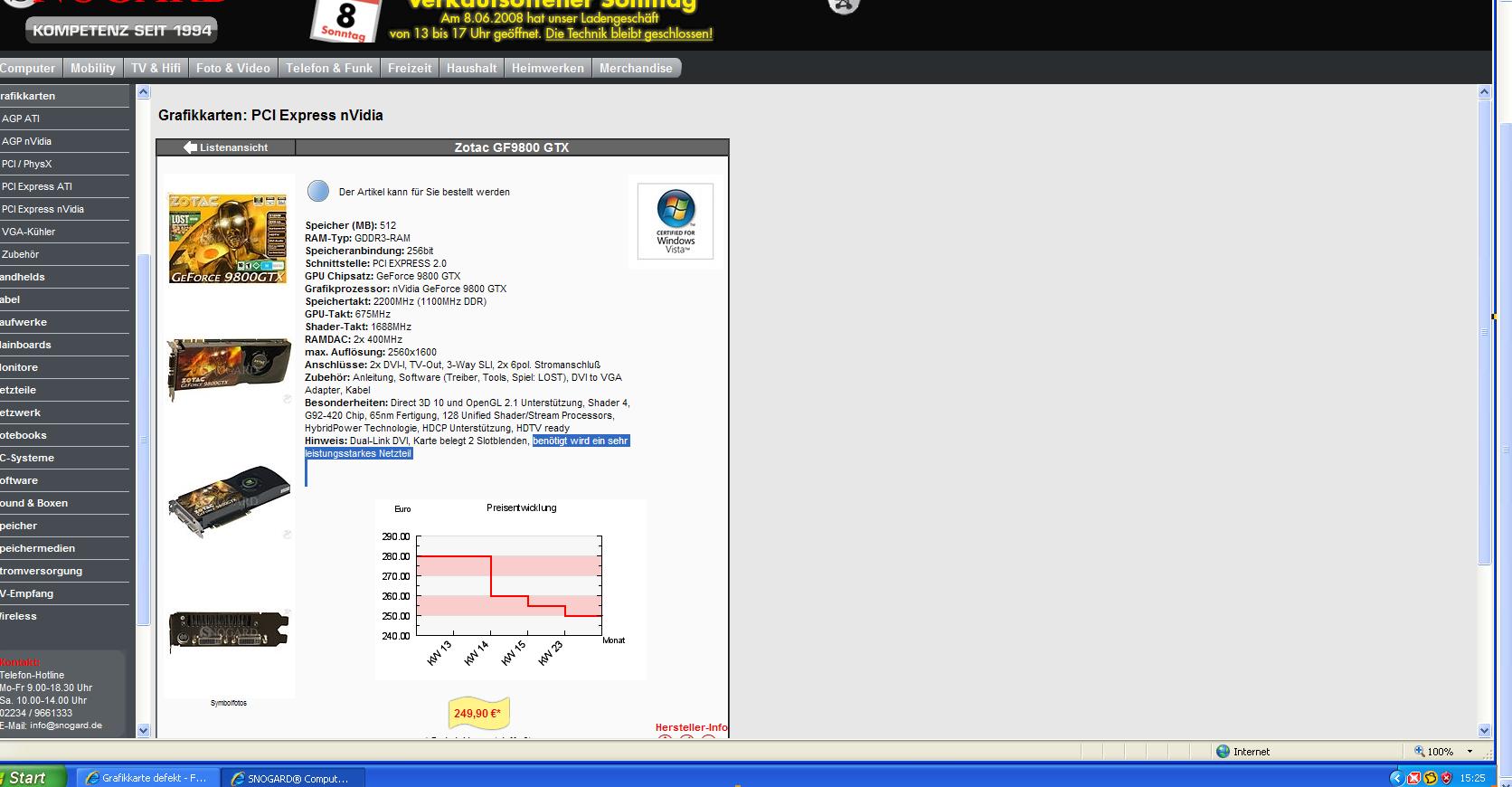1512x787 pixels.
Task: Click the Kompetenz seit 1994 logo badge
Action: 122,30
